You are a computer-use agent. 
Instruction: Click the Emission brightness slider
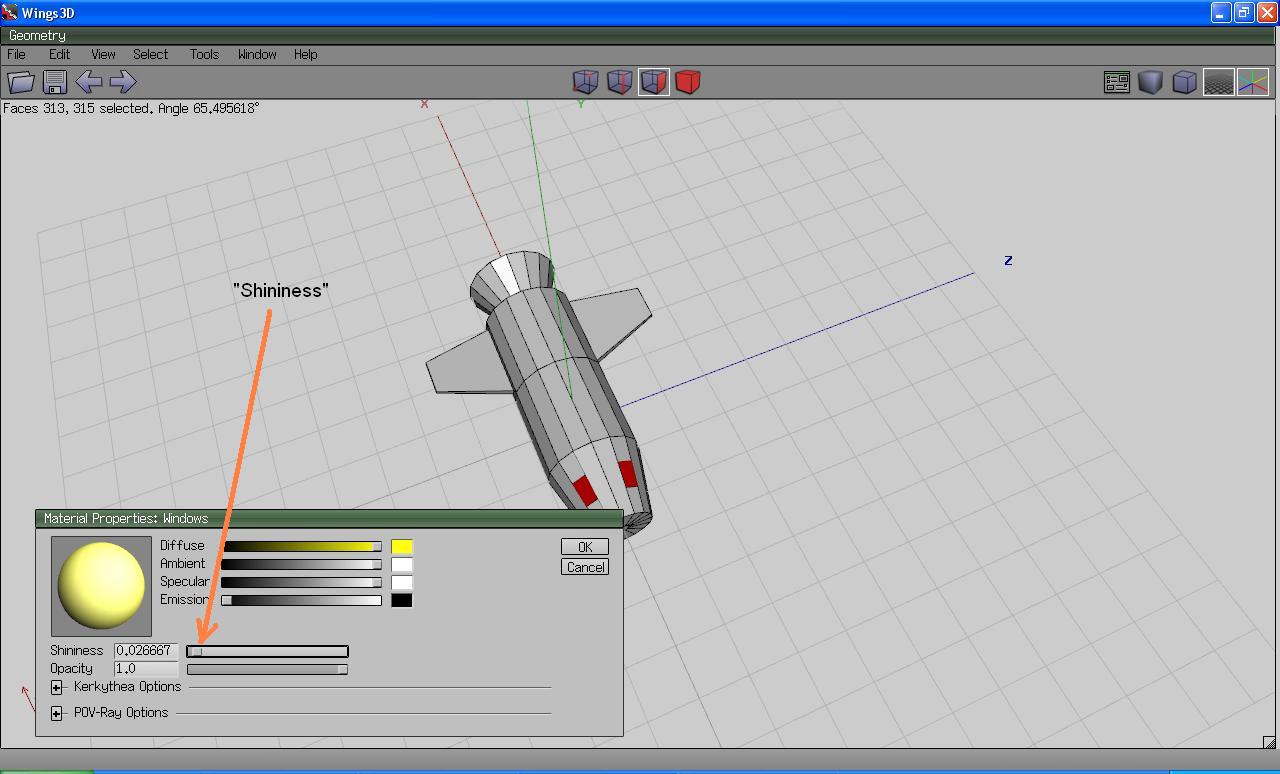[x=302, y=600]
